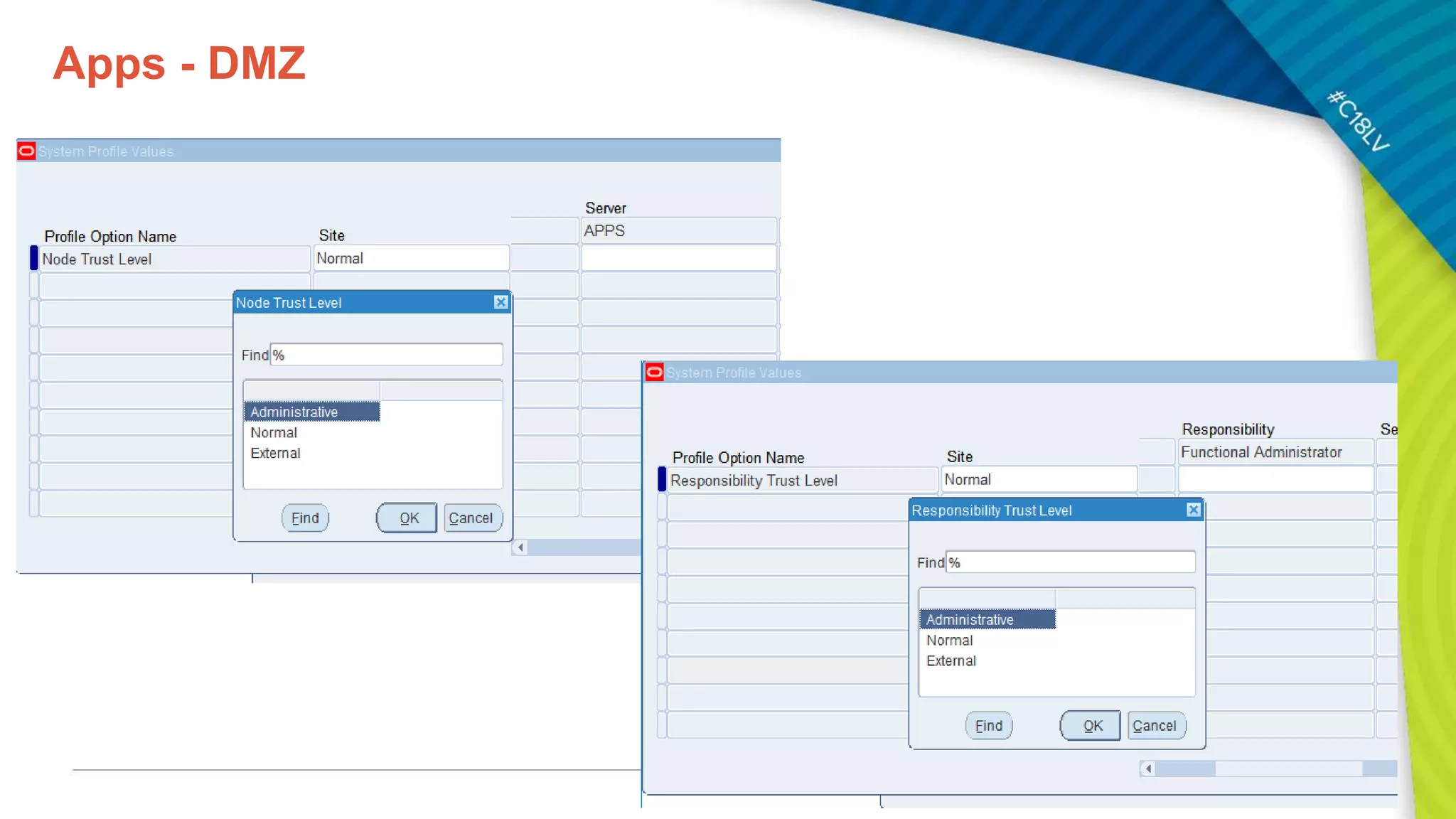This screenshot has width=1456, height=819.
Task: Select Normal in Node Trust Level list
Action: pyautogui.click(x=274, y=433)
